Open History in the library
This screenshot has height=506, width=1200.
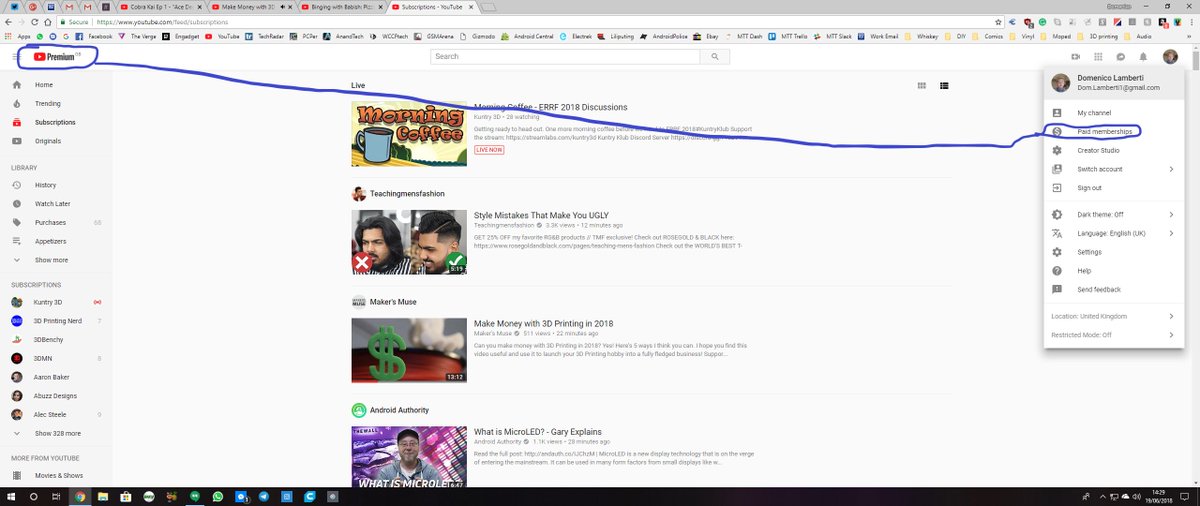56,185
